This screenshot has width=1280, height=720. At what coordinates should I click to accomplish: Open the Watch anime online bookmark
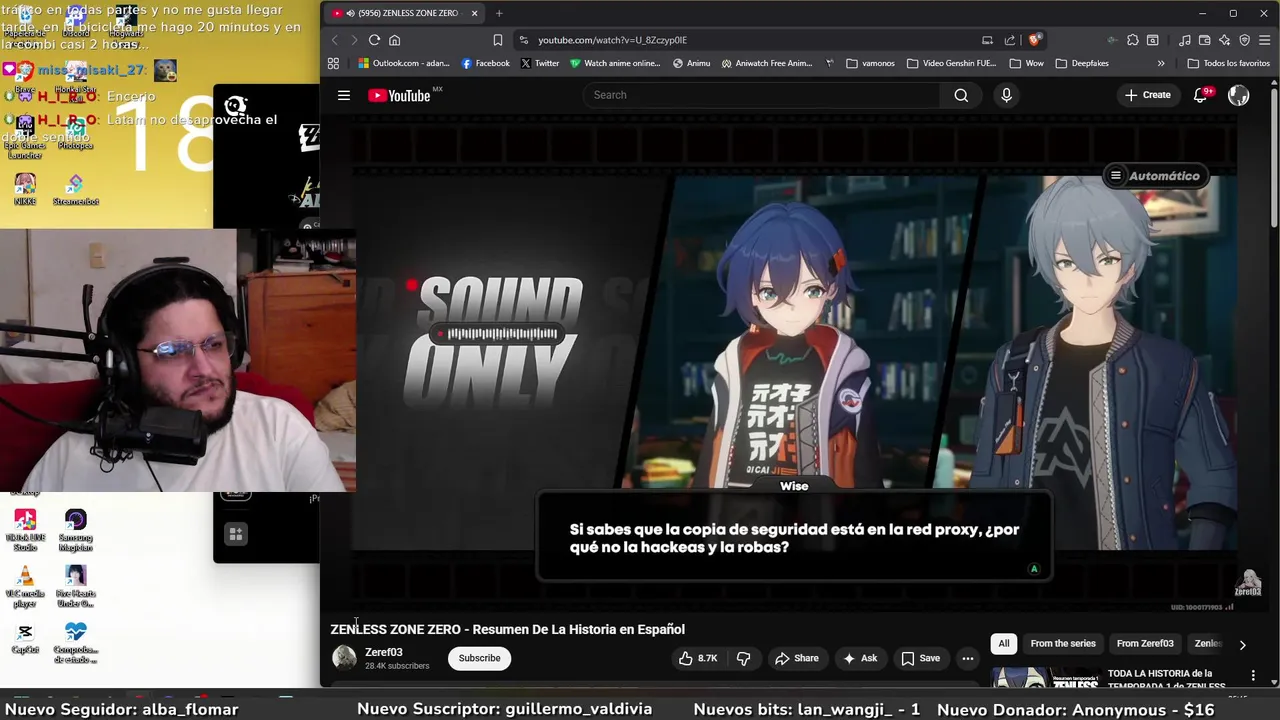615,63
